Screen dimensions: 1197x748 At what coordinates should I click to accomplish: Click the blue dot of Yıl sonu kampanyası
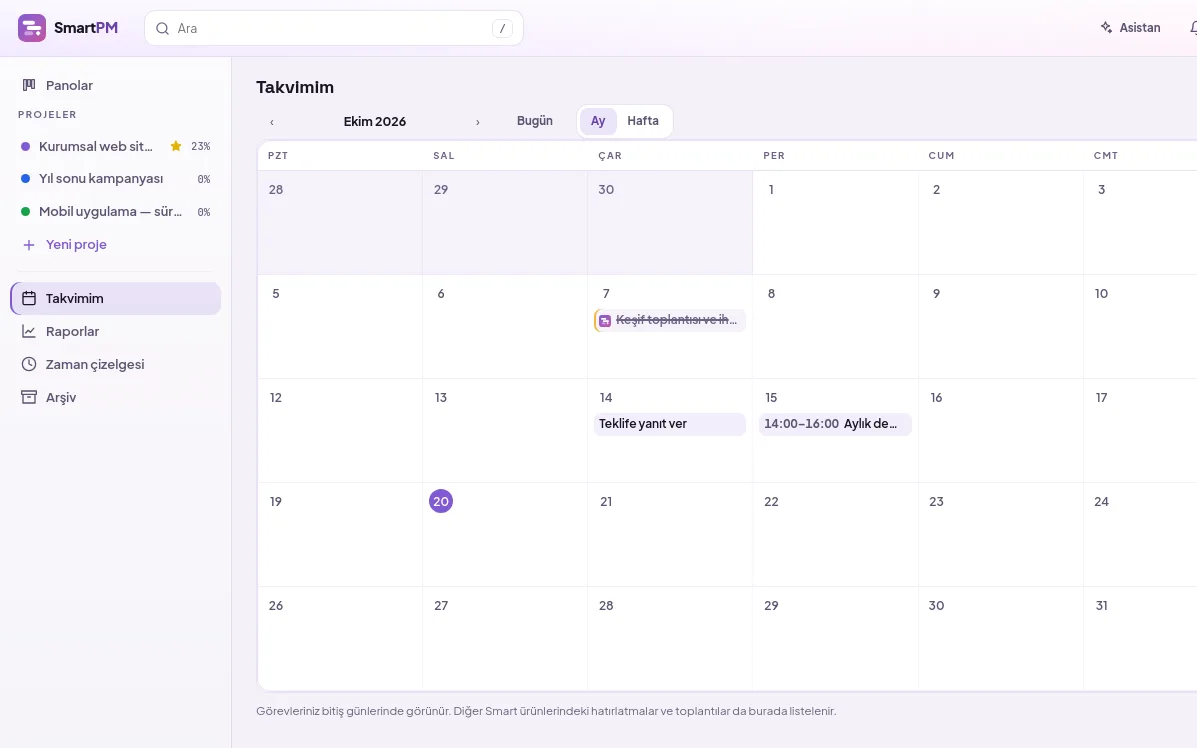point(25,179)
